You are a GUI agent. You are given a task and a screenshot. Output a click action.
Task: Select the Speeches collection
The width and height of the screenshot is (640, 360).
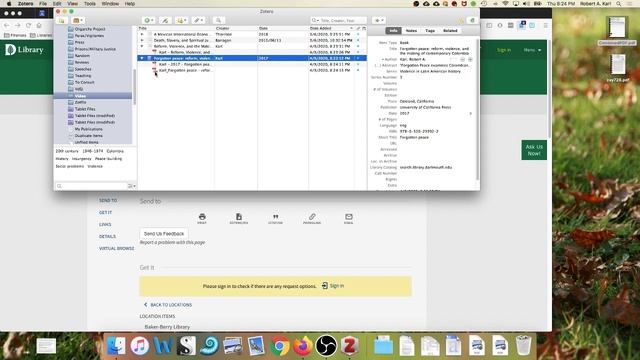click(x=83, y=69)
